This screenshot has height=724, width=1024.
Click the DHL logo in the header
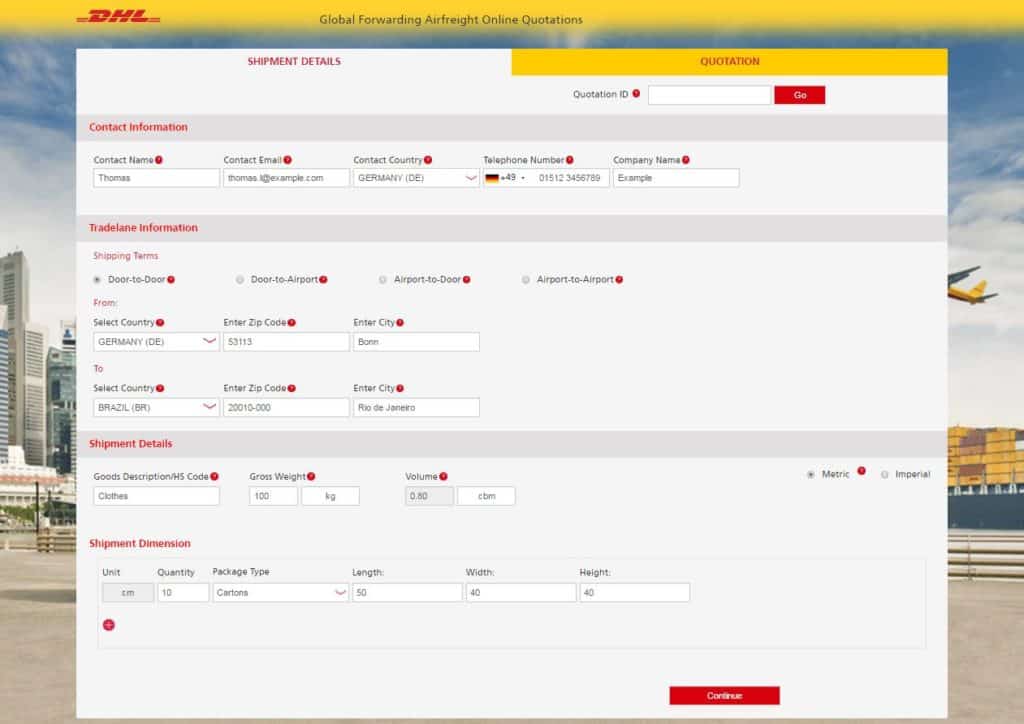(118, 15)
